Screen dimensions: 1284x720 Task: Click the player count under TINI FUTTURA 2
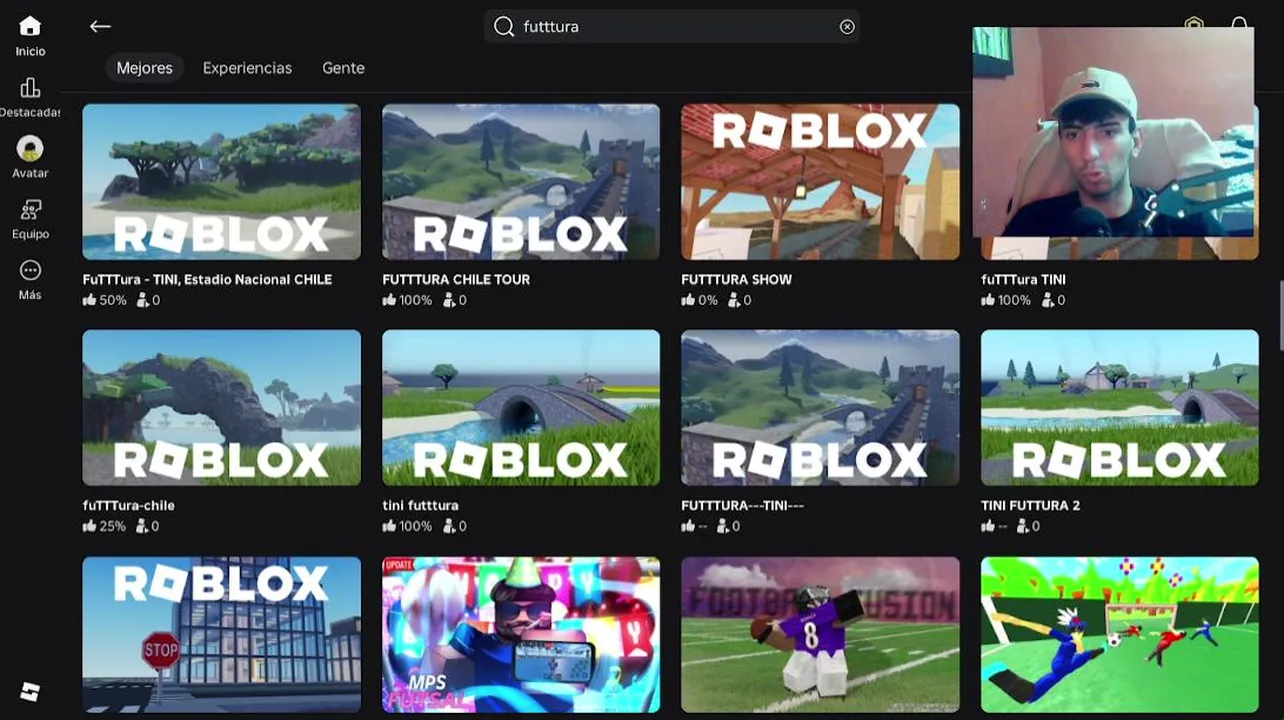[1028, 526]
